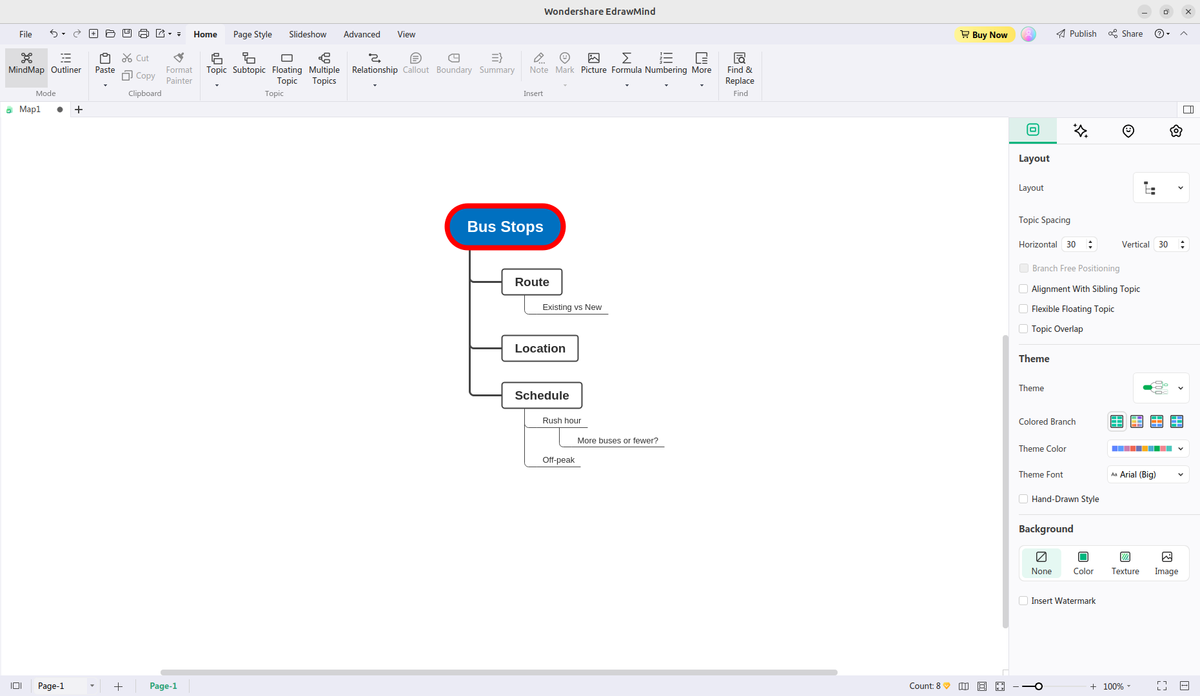Viewport: 1200px width, 696px height.
Task: Open the Formula insert tool
Action: (x=626, y=64)
